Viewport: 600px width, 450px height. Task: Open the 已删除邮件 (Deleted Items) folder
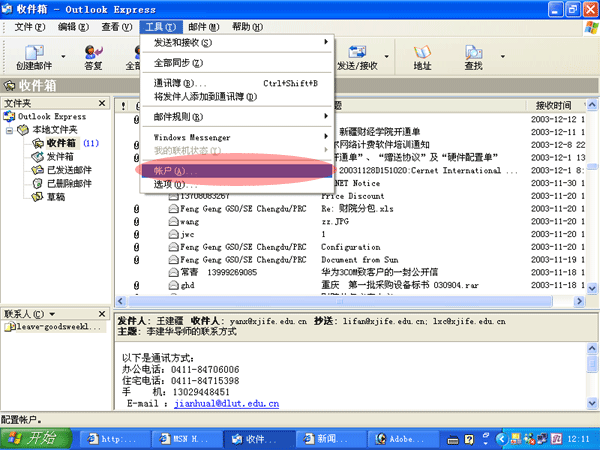pyautogui.click(x=69, y=184)
